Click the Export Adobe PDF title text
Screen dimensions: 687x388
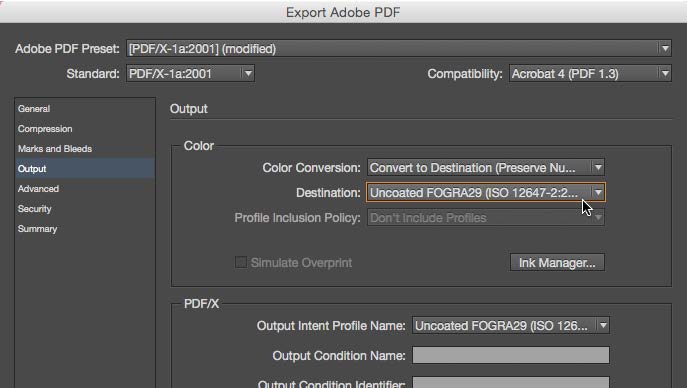[x=343, y=12]
